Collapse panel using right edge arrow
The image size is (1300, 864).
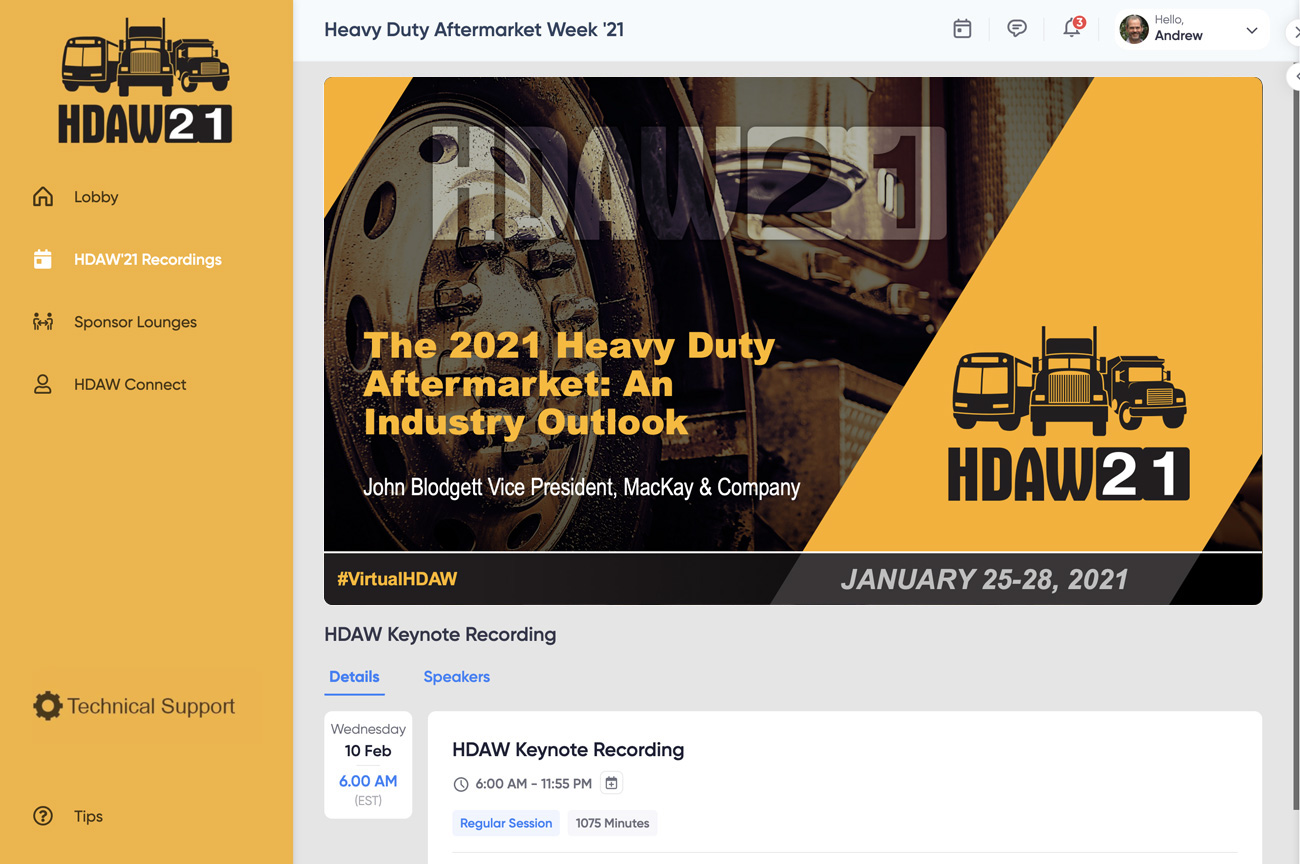[x=1294, y=76]
